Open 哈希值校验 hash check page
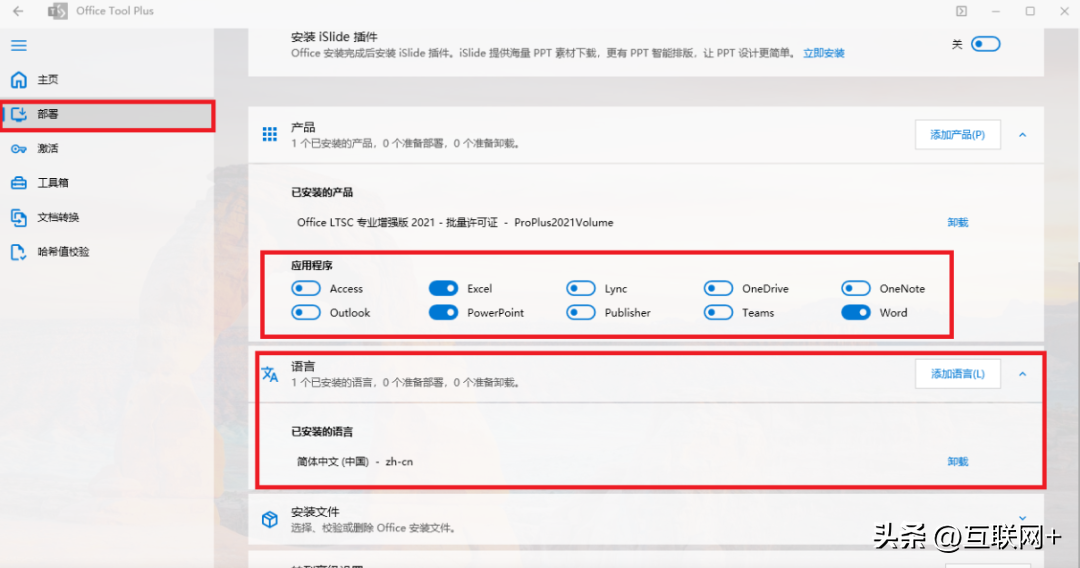The image size is (1080, 568). click(x=107, y=252)
